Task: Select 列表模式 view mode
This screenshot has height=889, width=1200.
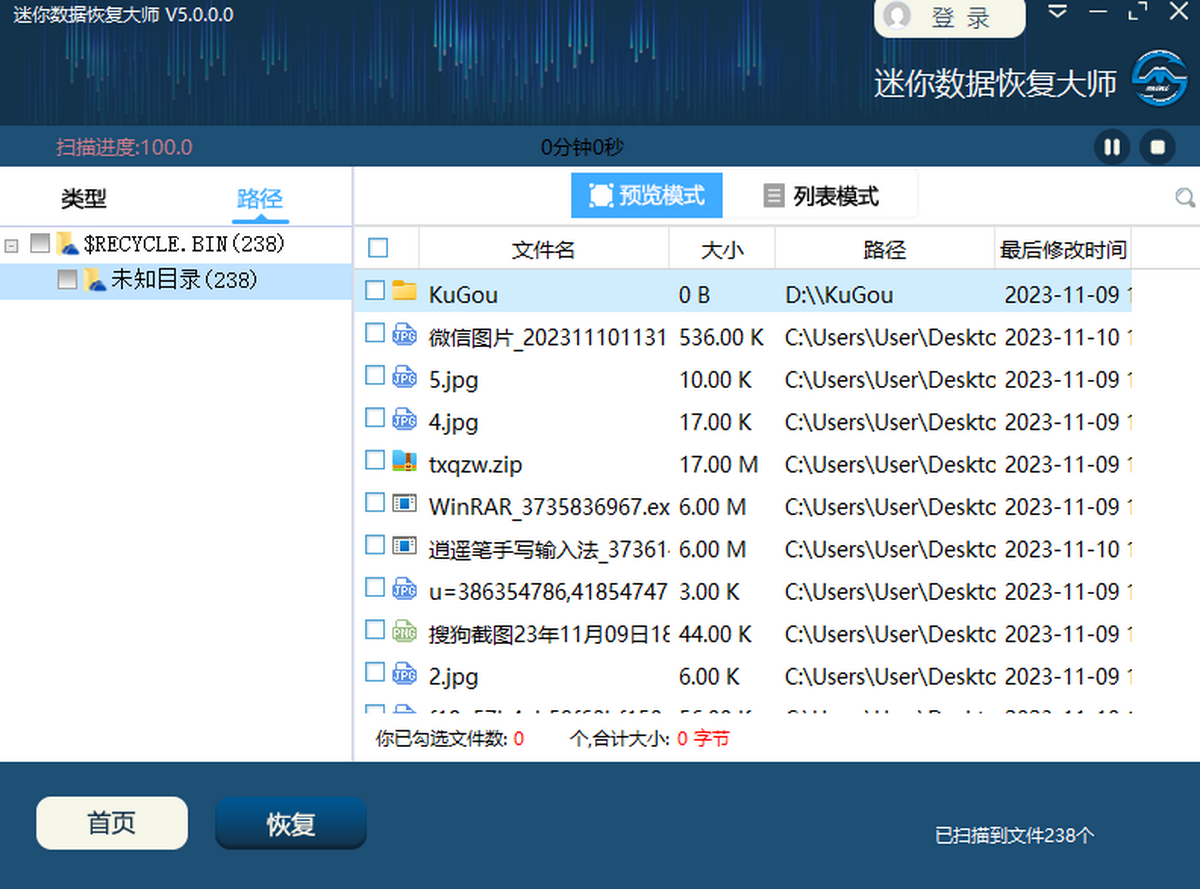Action: 820,196
